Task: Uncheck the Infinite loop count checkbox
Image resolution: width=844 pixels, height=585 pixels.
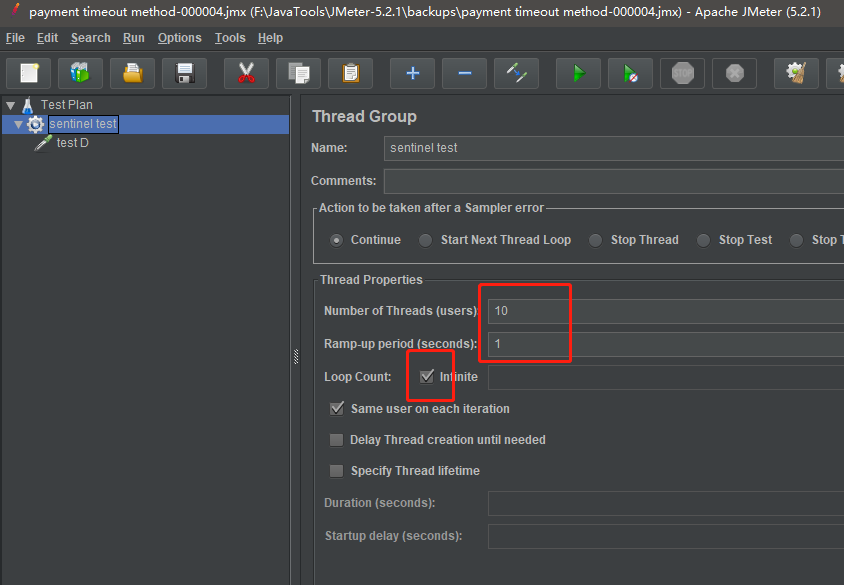Action: coord(427,376)
